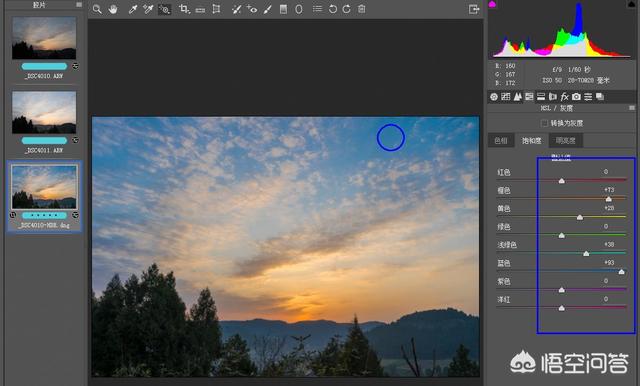Switch to the 明亮度 tab

[566, 141]
